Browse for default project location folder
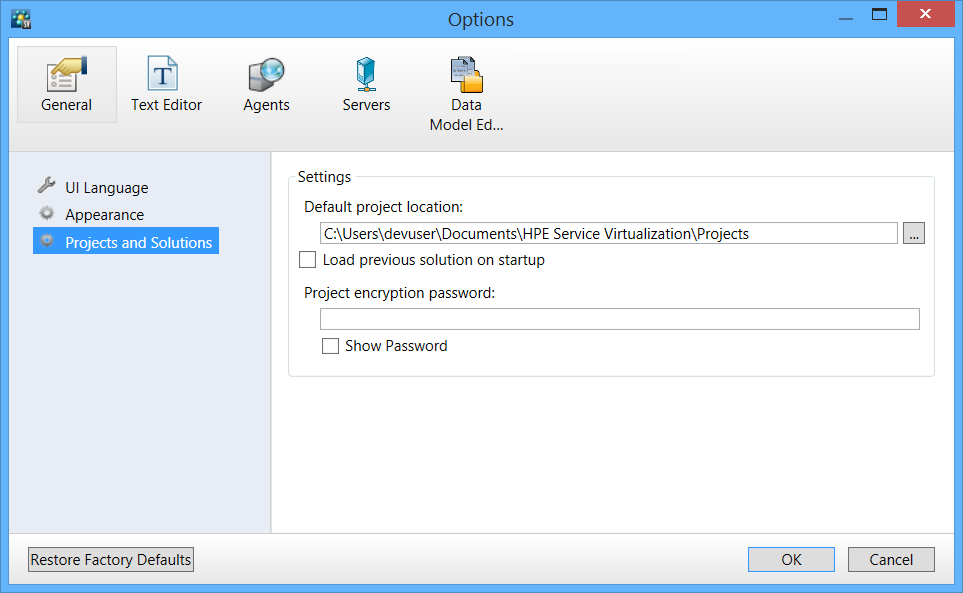 pyautogui.click(x=914, y=233)
